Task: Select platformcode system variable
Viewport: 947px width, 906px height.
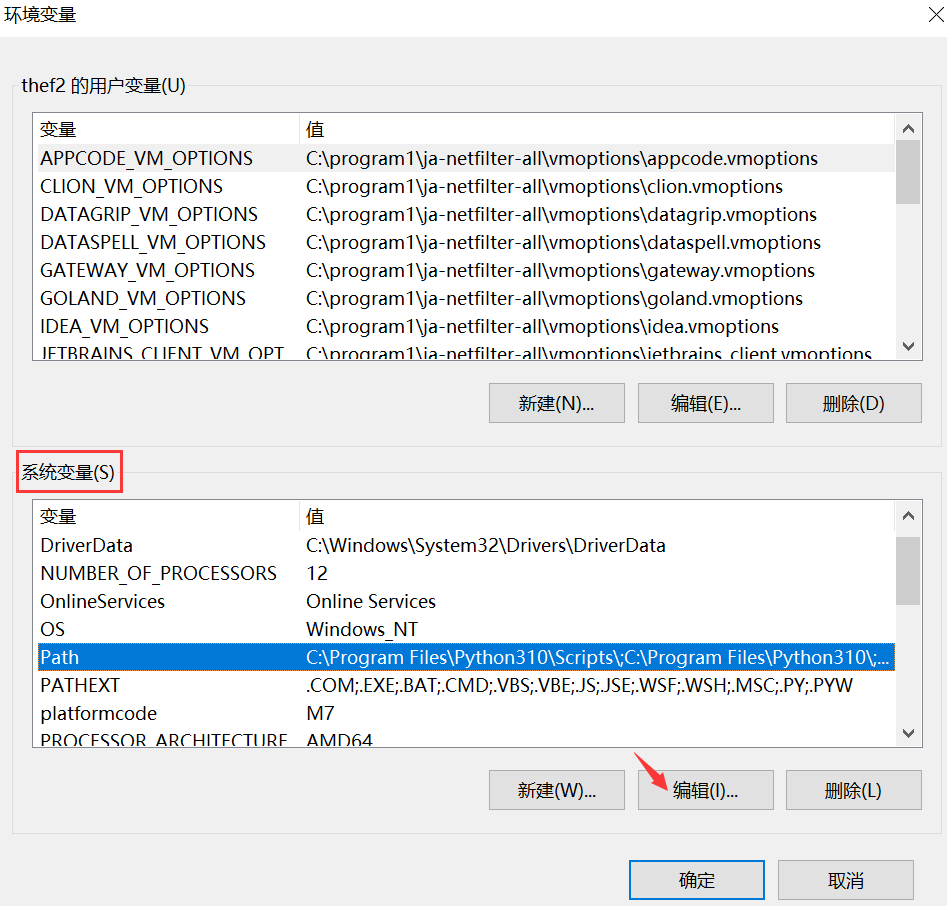Action: click(x=466, y=713)
